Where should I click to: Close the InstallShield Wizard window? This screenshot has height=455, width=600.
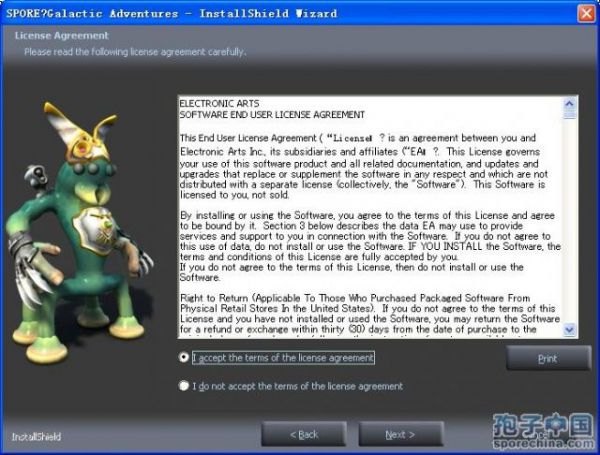tap(587, 13)
